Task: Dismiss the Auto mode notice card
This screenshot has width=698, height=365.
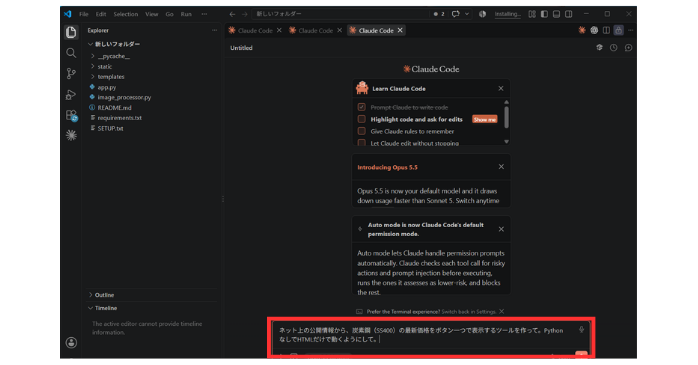Action: 501,229
